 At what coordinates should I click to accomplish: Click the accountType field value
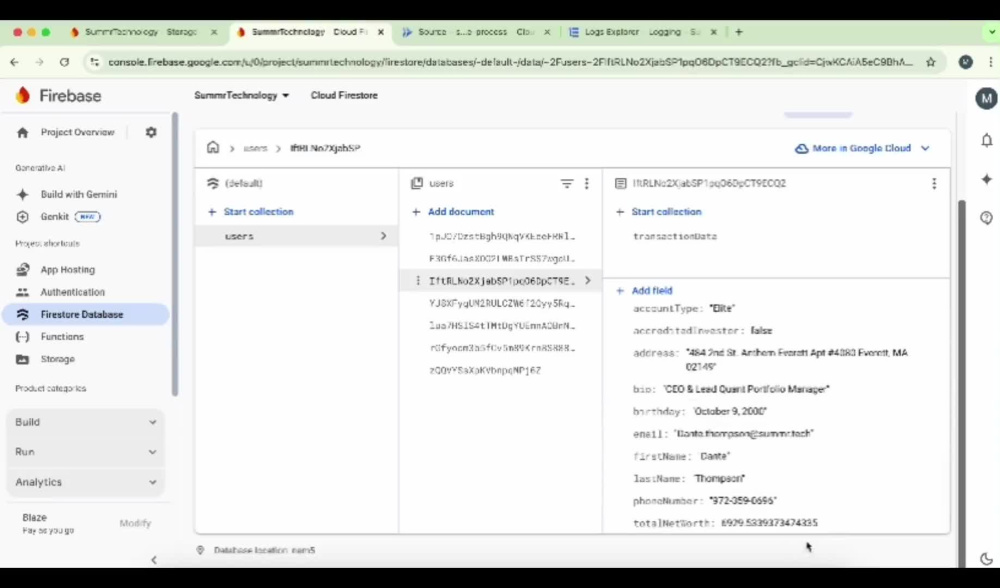722,309
